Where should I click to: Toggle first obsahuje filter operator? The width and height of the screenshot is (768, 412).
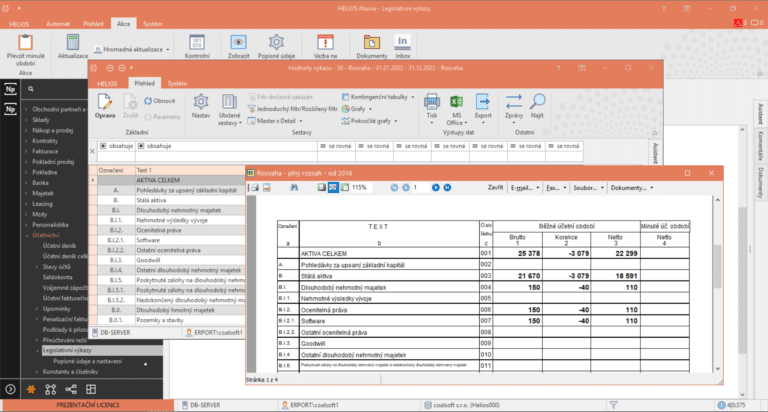103,146
